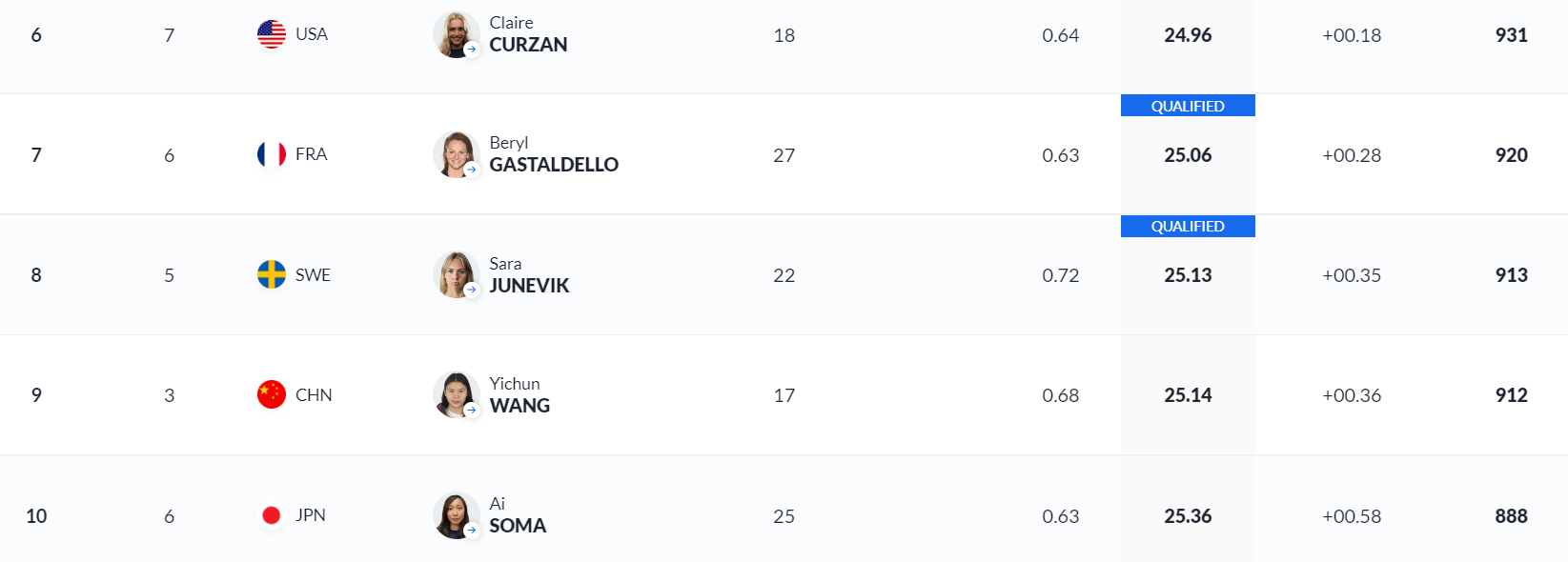This screenshot has height=562, width=1568.
Task: Click the profile arrow badge on Soma's photo
Action: (472, 531)
